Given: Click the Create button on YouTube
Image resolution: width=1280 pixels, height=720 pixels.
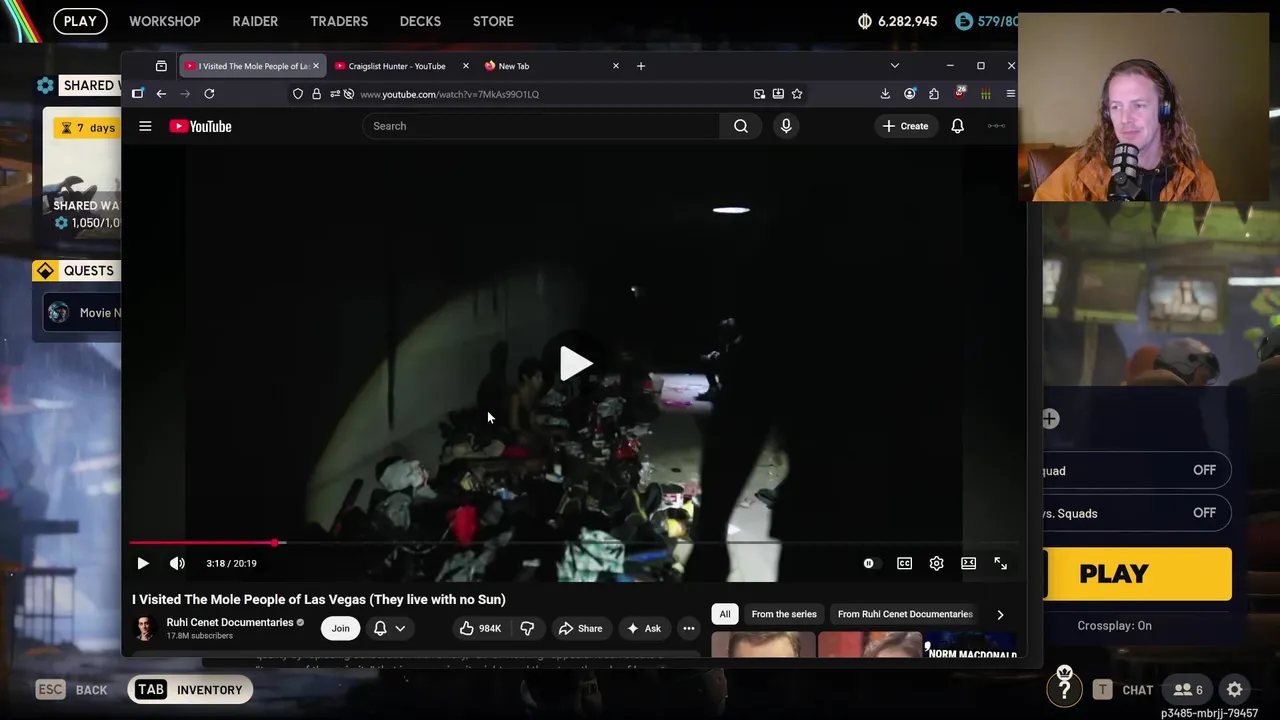Looking at the screenshot, I should (x=905, y=126).
